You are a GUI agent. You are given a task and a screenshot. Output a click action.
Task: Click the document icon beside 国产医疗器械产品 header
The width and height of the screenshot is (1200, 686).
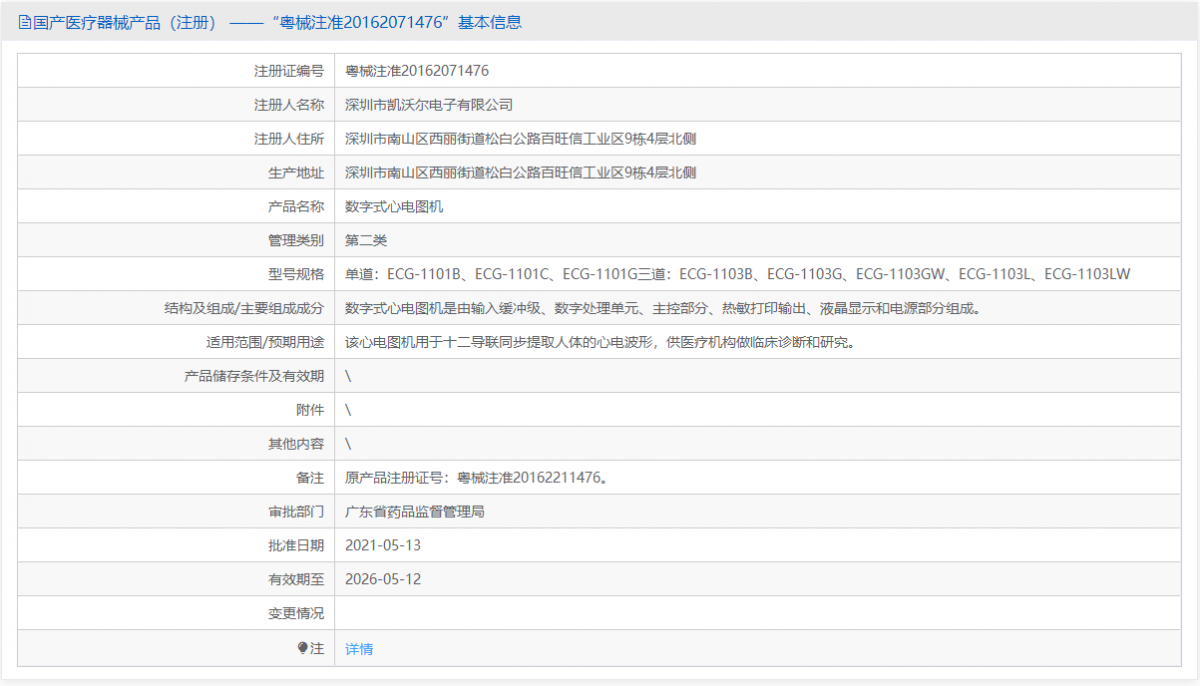[25, 22]
